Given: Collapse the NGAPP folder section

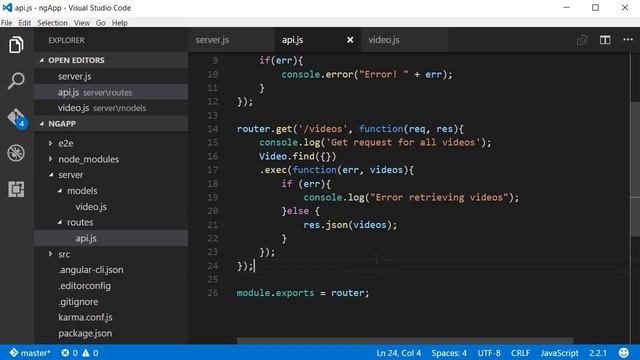Looking at the screenshot, I should (x=42, y=123).
